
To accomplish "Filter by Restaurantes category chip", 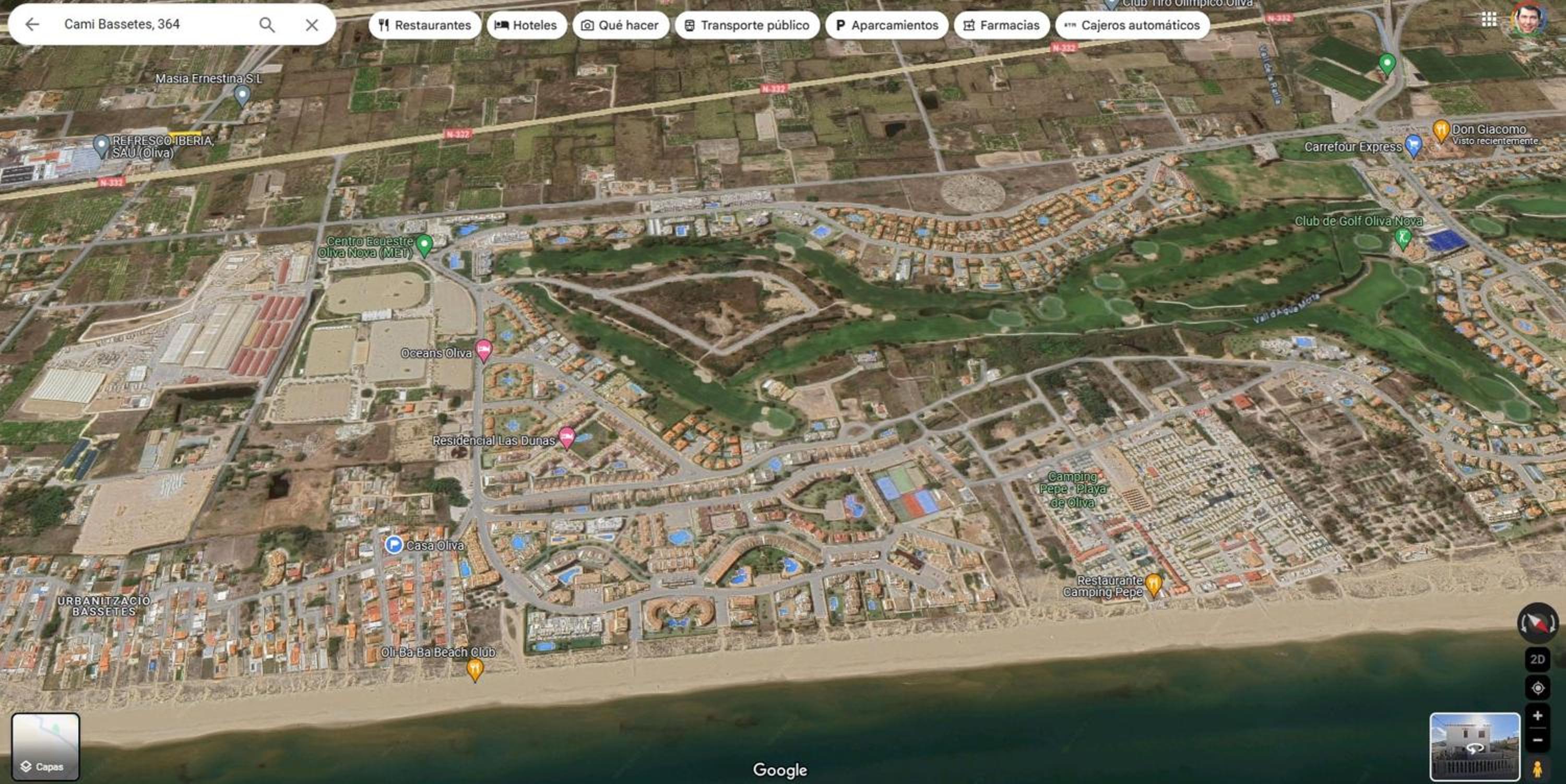I will click(425, 25).
